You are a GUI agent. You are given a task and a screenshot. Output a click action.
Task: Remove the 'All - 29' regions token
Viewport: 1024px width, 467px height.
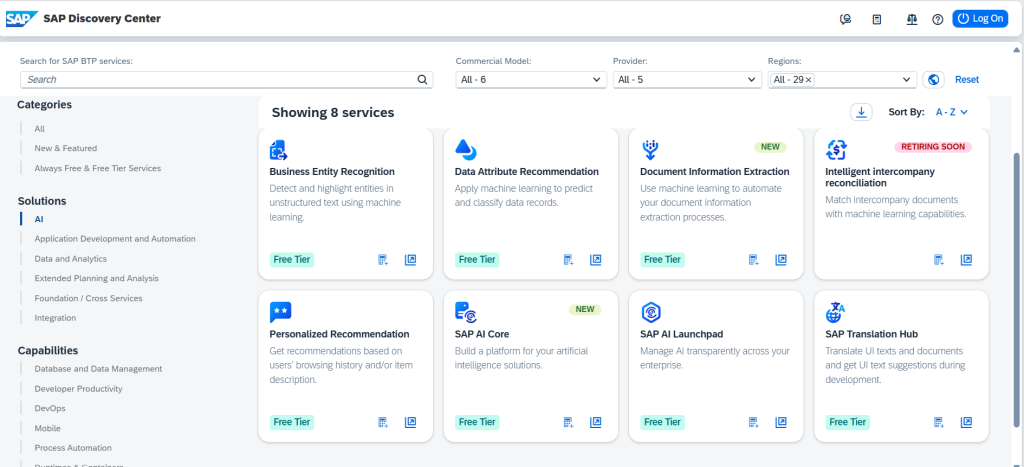809,79
